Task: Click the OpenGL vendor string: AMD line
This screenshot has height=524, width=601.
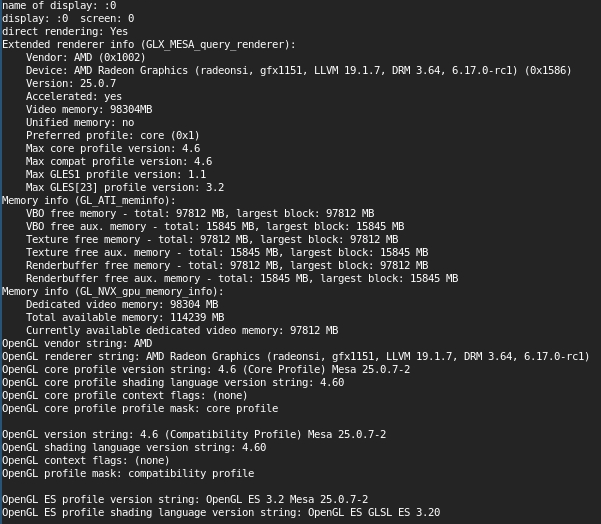Action: click(77, 343)
